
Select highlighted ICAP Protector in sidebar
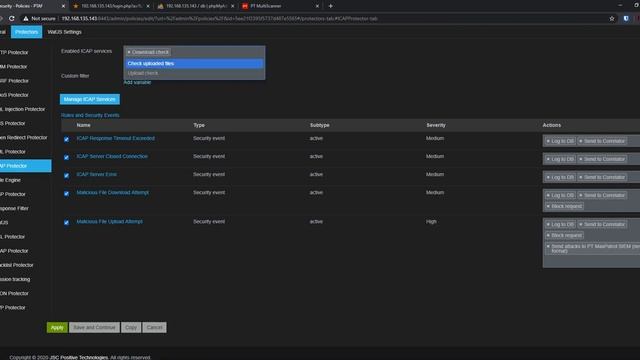(x=25, y=166)
